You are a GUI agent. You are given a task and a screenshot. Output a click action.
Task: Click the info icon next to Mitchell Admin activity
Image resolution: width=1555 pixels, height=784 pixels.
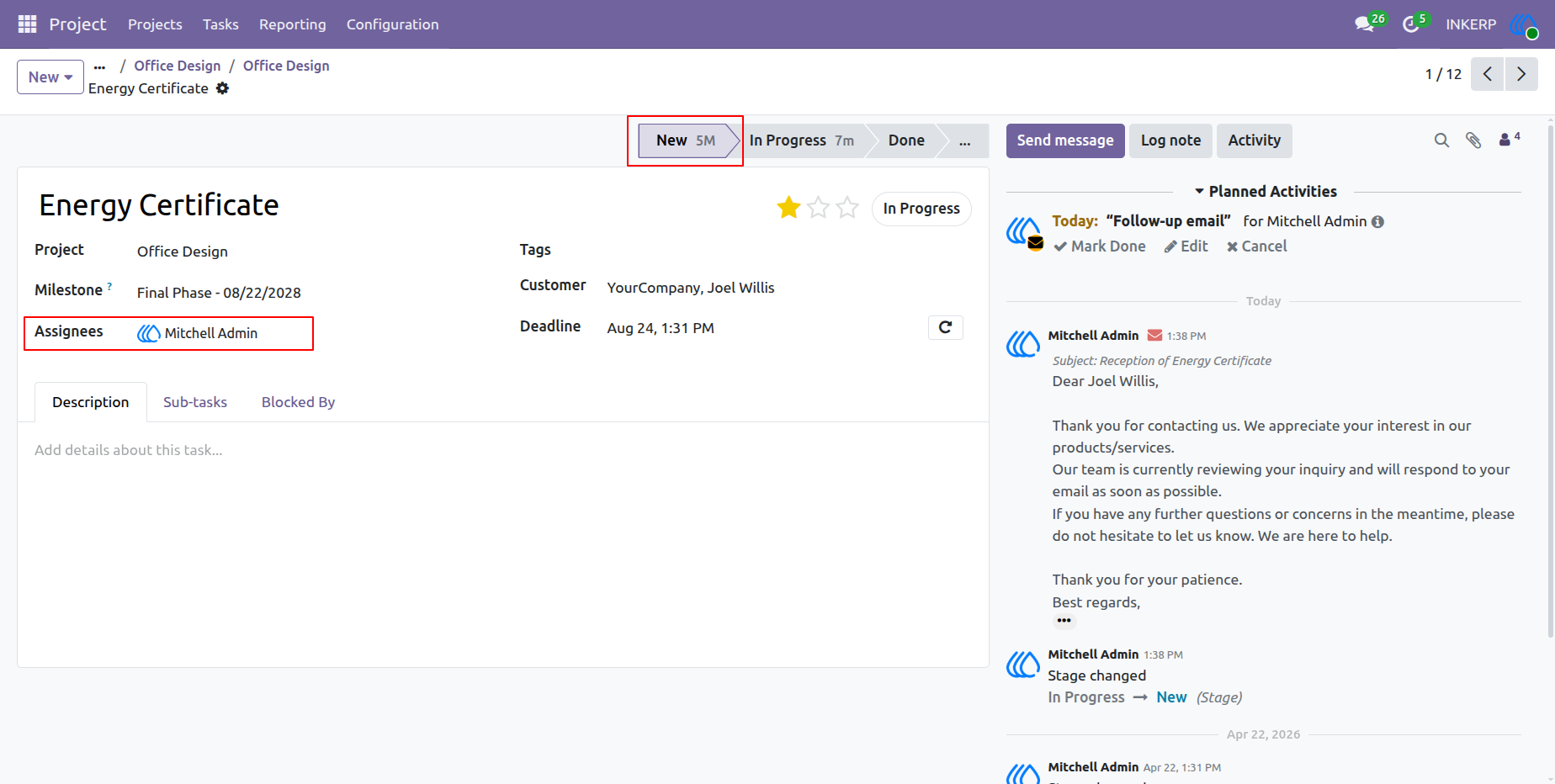tap(1377, 222)
